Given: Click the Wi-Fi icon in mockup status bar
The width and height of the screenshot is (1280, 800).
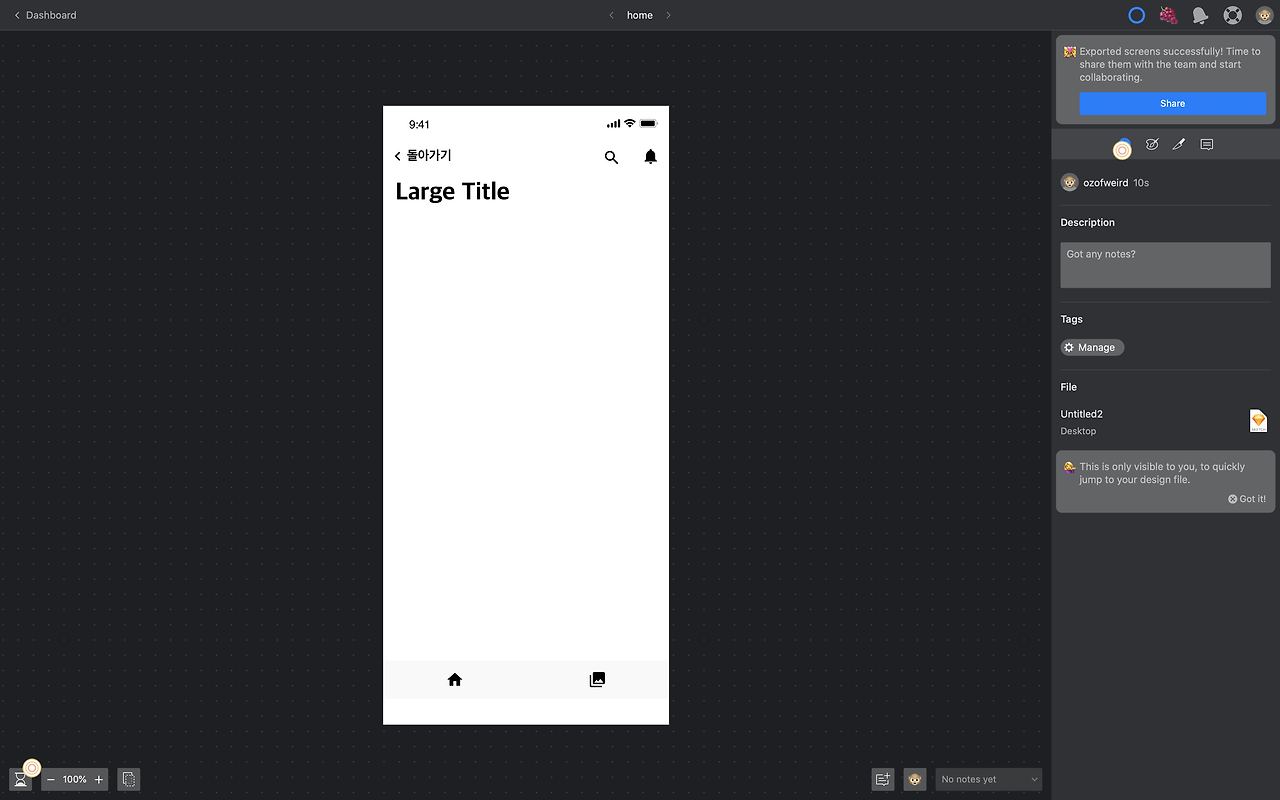Looking at the screenshot, I should pyautogui.click(x=629, y=123).
